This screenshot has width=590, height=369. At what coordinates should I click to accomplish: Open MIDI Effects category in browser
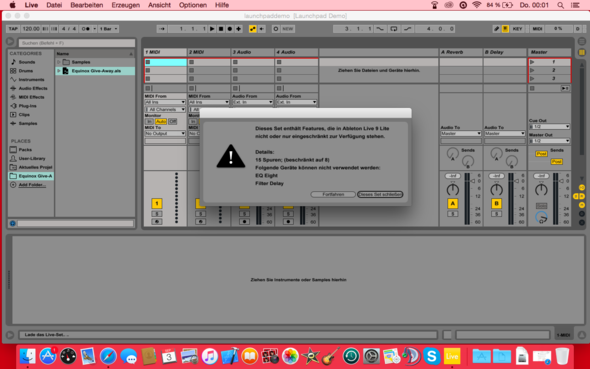[x=31, y=97]
